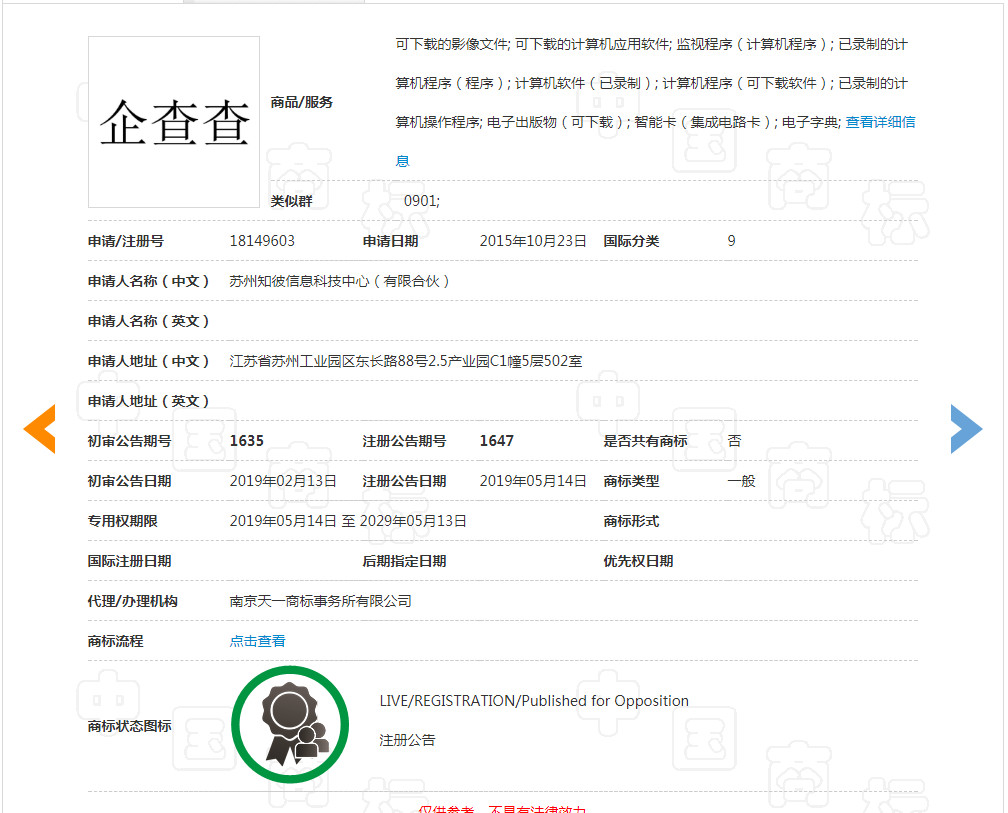Click the international classification value 9
Screen dimensions: 1008x813
[x=731, y=241]
